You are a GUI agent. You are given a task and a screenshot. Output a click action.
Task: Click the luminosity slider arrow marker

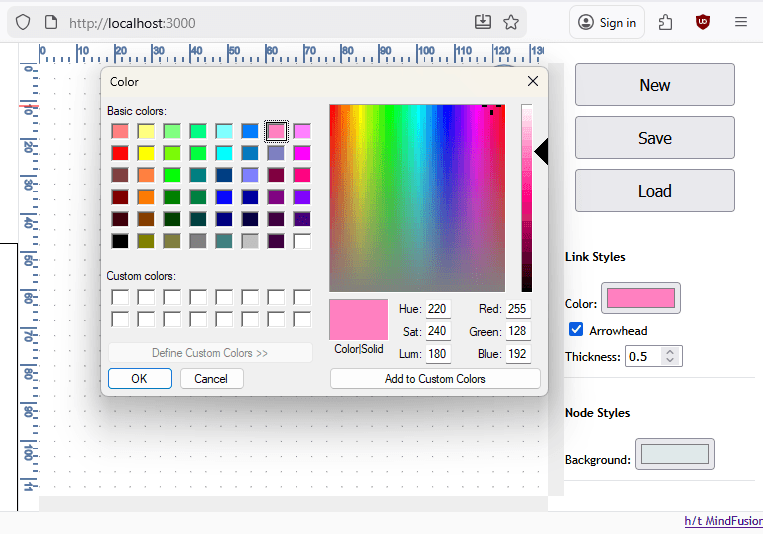541,152
